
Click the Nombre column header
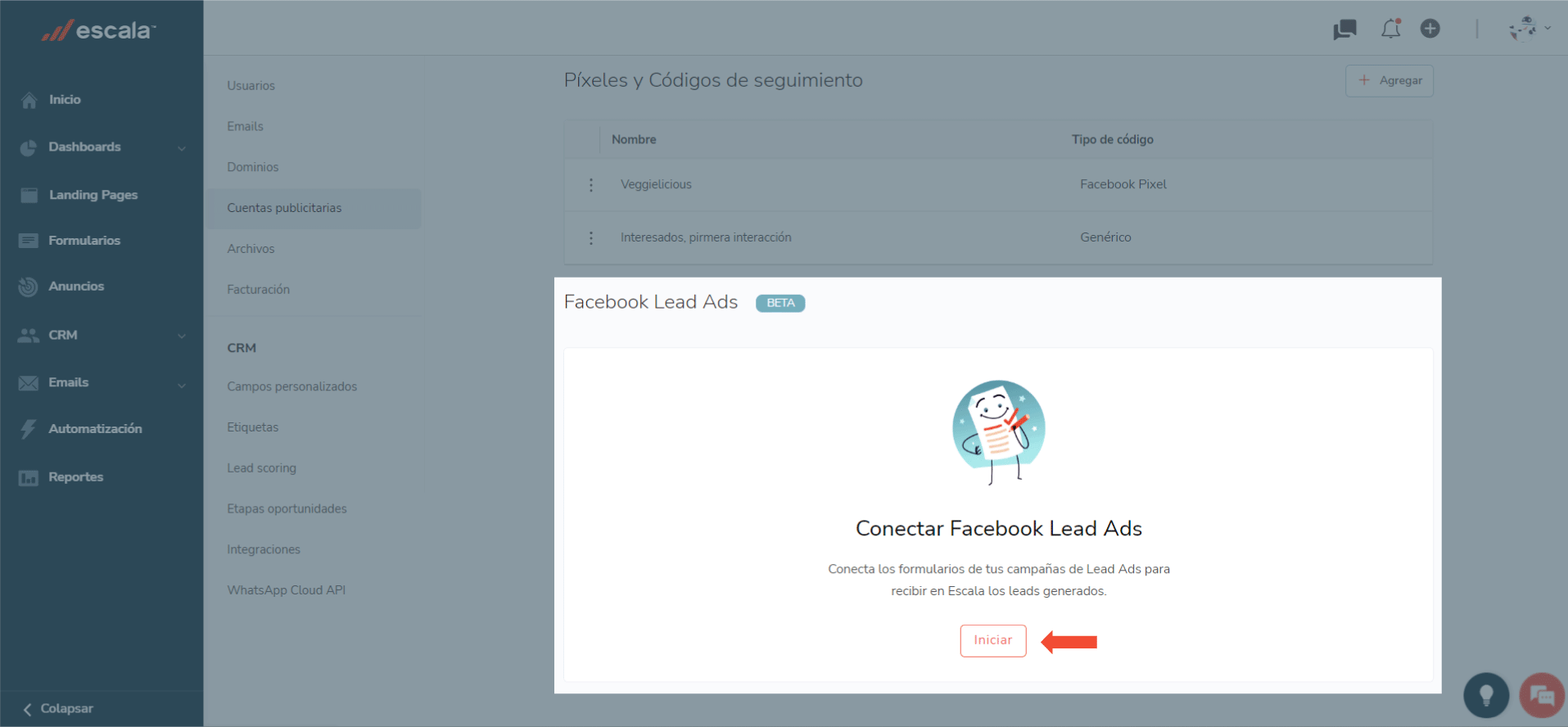(634, 140)
